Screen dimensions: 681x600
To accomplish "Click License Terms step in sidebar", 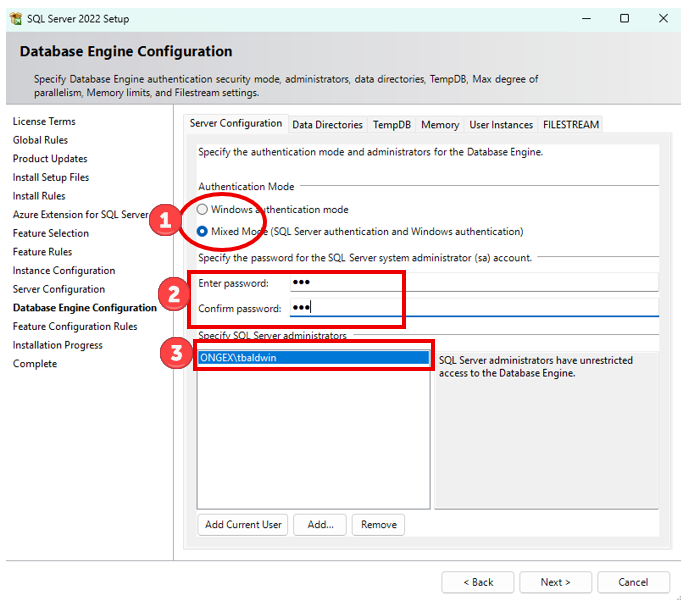I will 44,121.
